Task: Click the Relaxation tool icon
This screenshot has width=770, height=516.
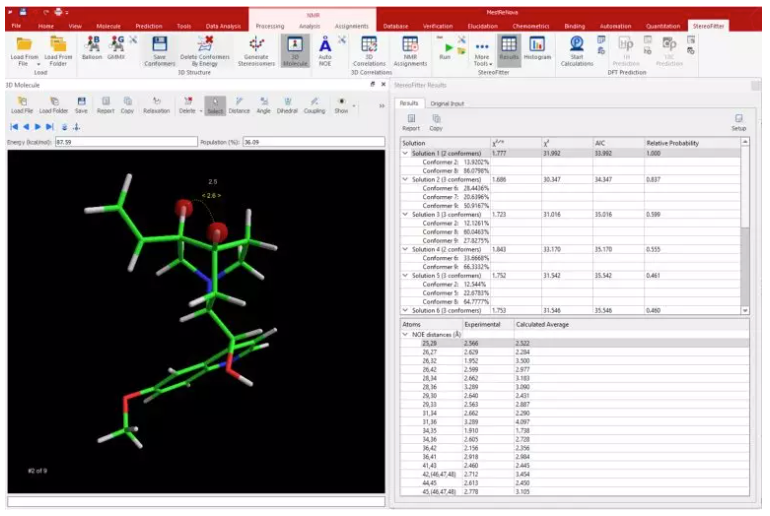Action: [x=157, y=105]
